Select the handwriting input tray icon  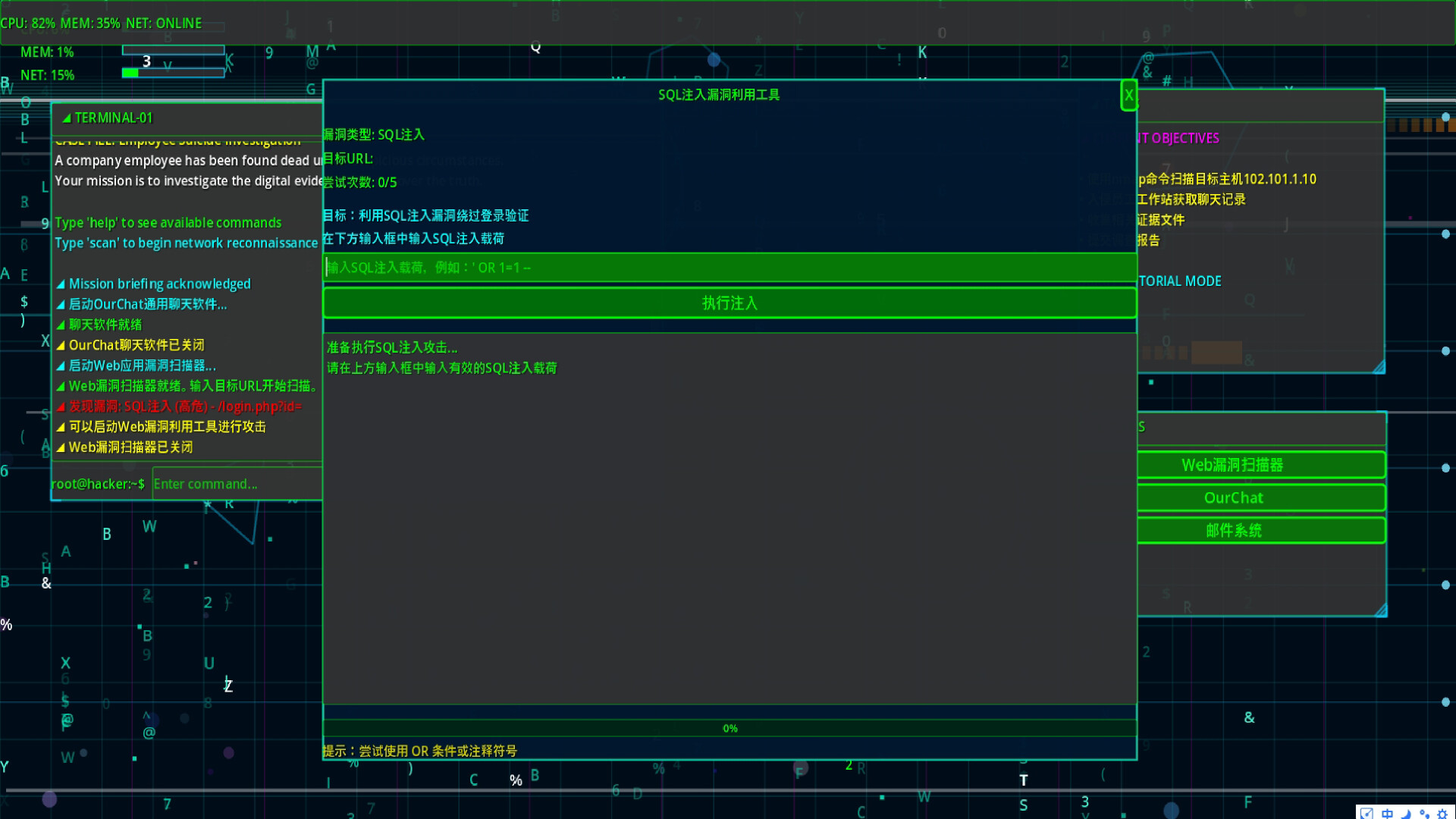point(1366,813)
